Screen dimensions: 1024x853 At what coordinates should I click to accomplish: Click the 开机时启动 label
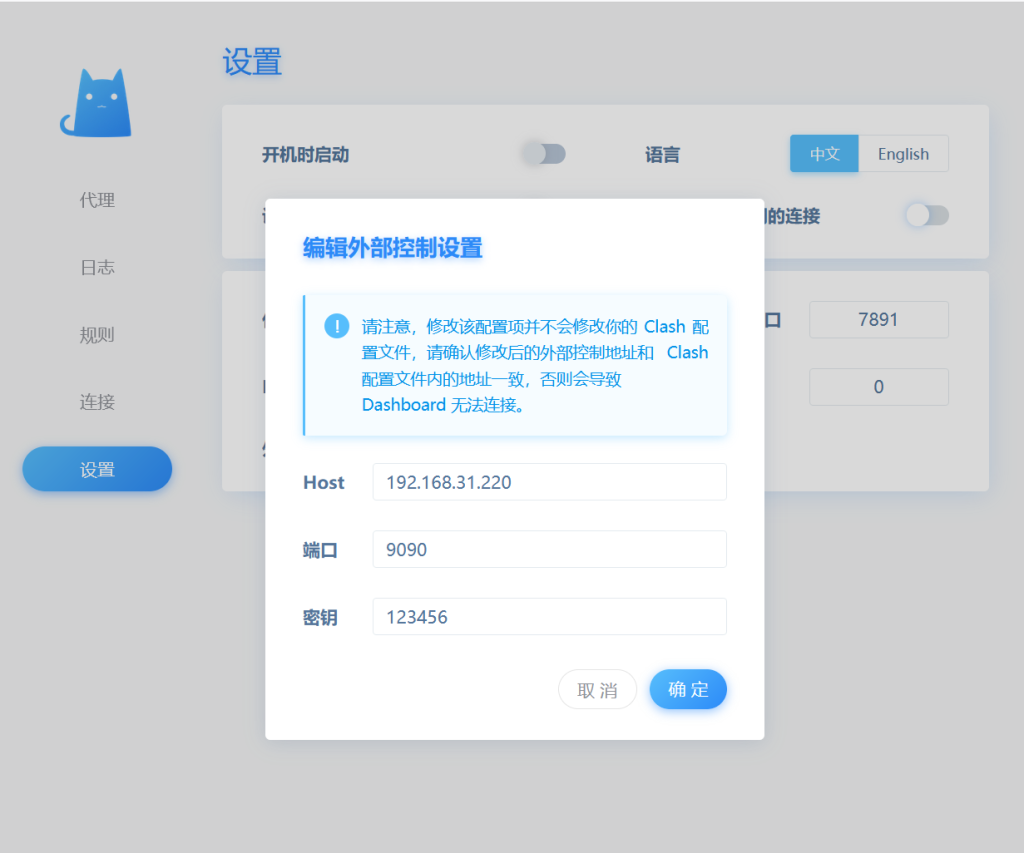click(305, 155)
